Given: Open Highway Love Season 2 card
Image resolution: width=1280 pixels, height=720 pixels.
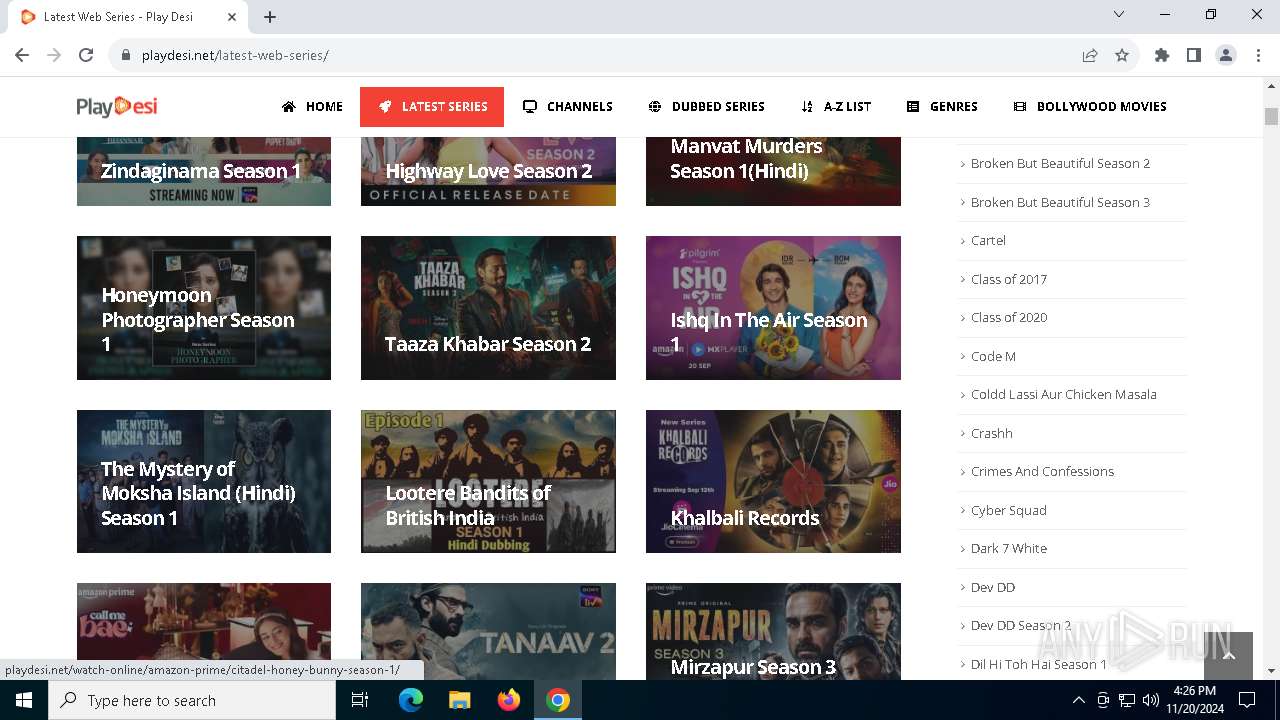Looking at the screenshot, I should tap(488, 172).
